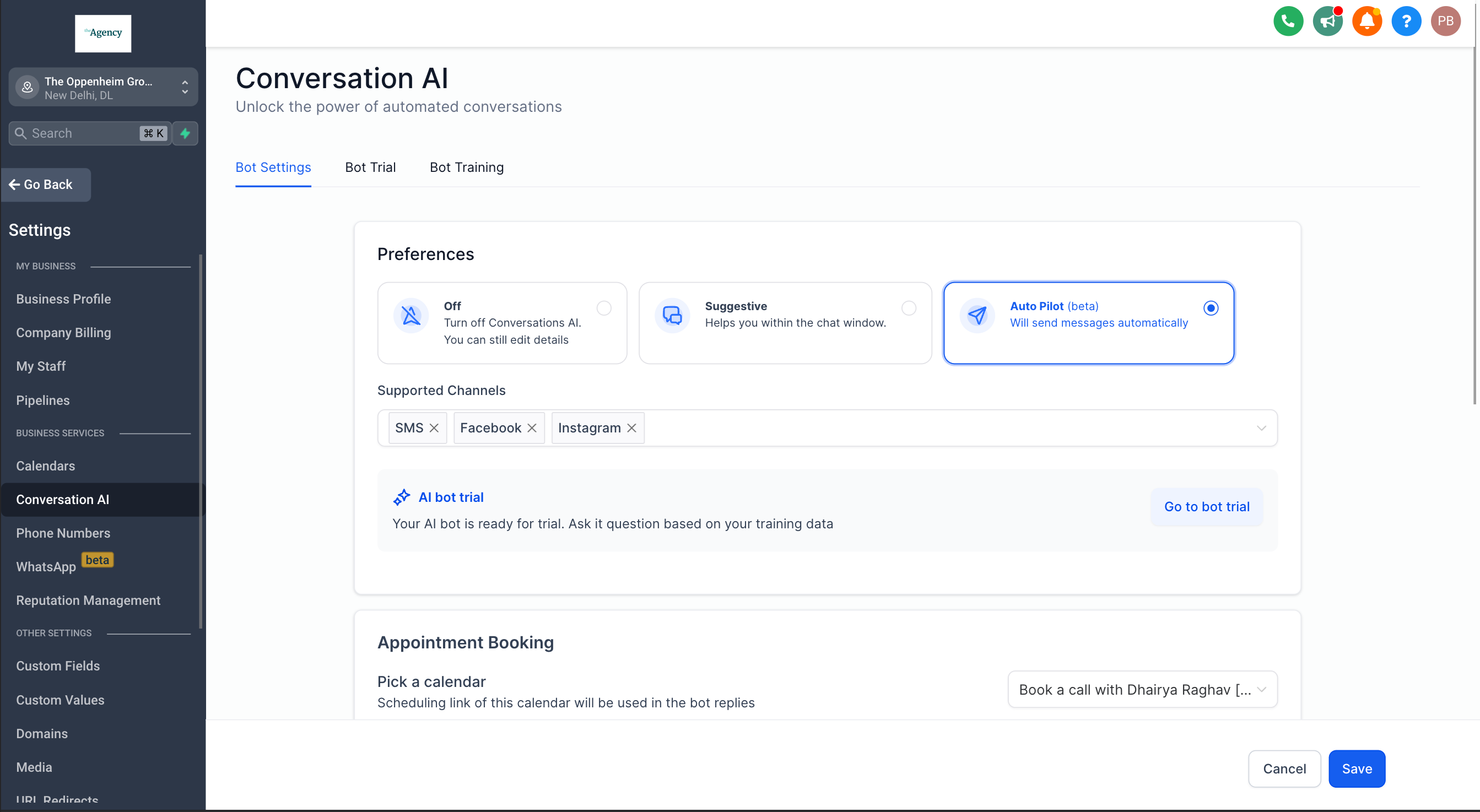The width and height of the screenshot is (1480, 812).
Task: Click the Go to bot trial button
Action: click(x=1207, y=506)
